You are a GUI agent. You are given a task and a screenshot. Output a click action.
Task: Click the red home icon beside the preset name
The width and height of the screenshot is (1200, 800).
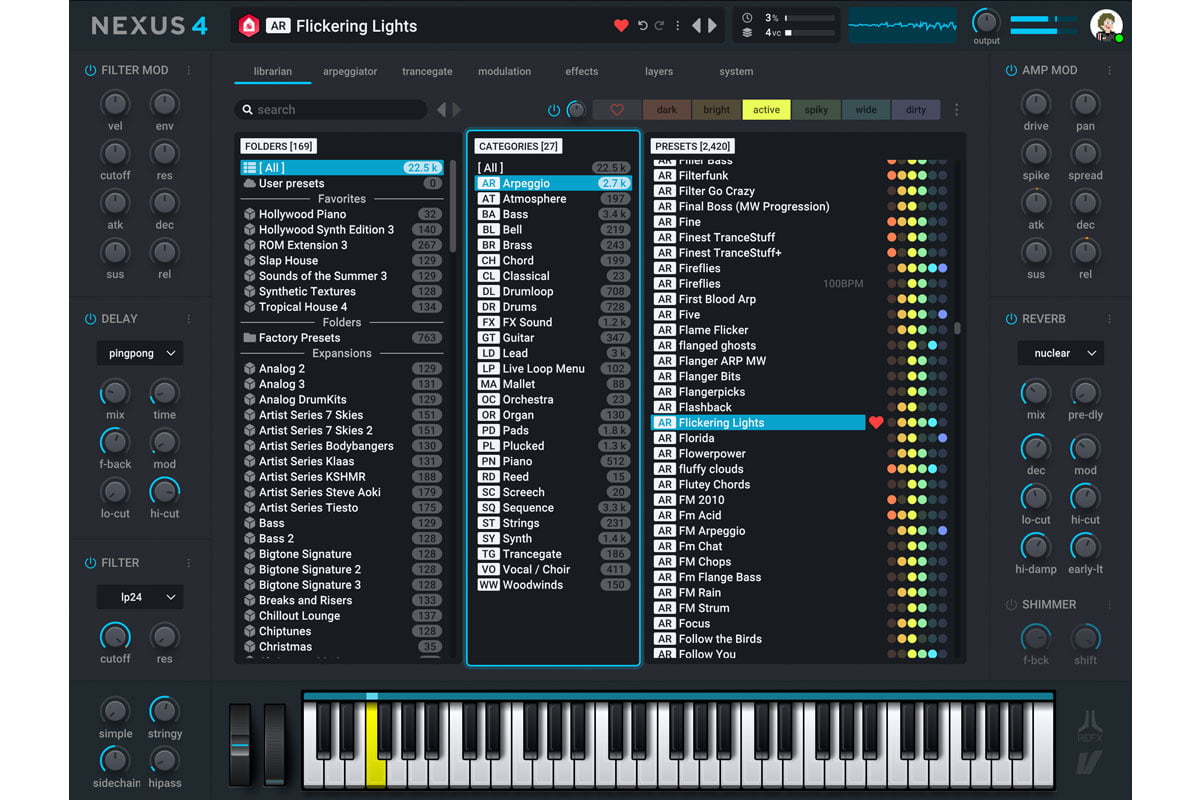249,26
